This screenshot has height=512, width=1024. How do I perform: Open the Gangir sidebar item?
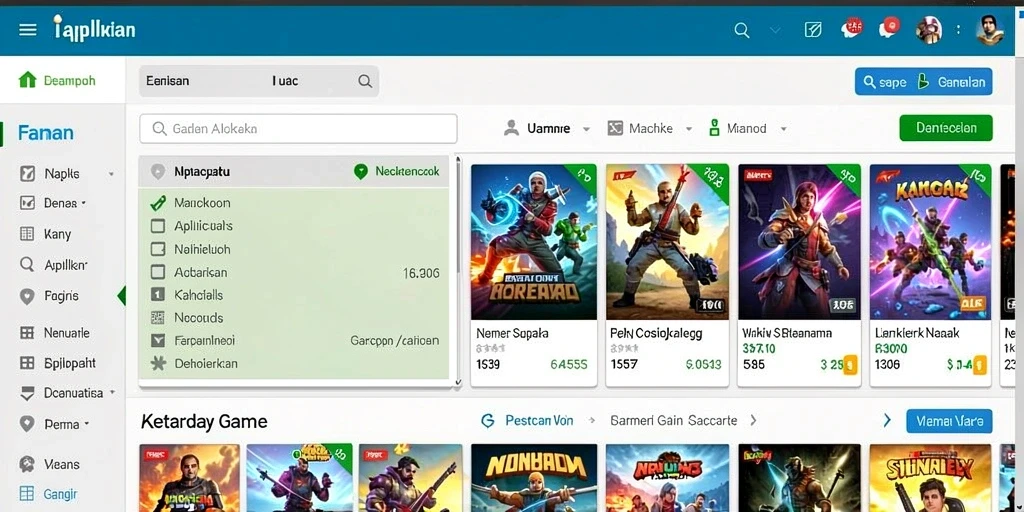pyautogui.click(x=48, y=494)
